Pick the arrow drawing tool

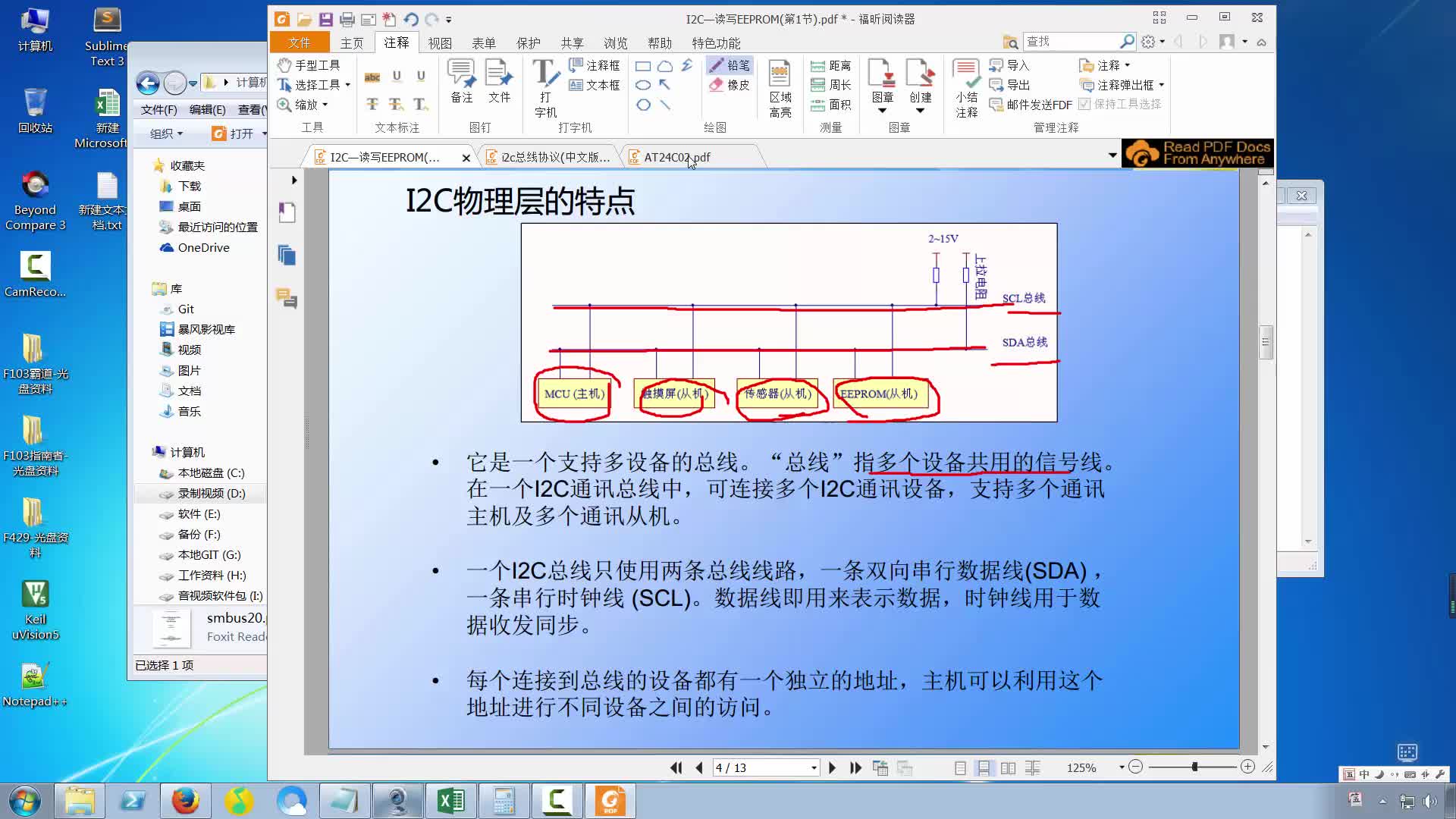pos(665,85)
